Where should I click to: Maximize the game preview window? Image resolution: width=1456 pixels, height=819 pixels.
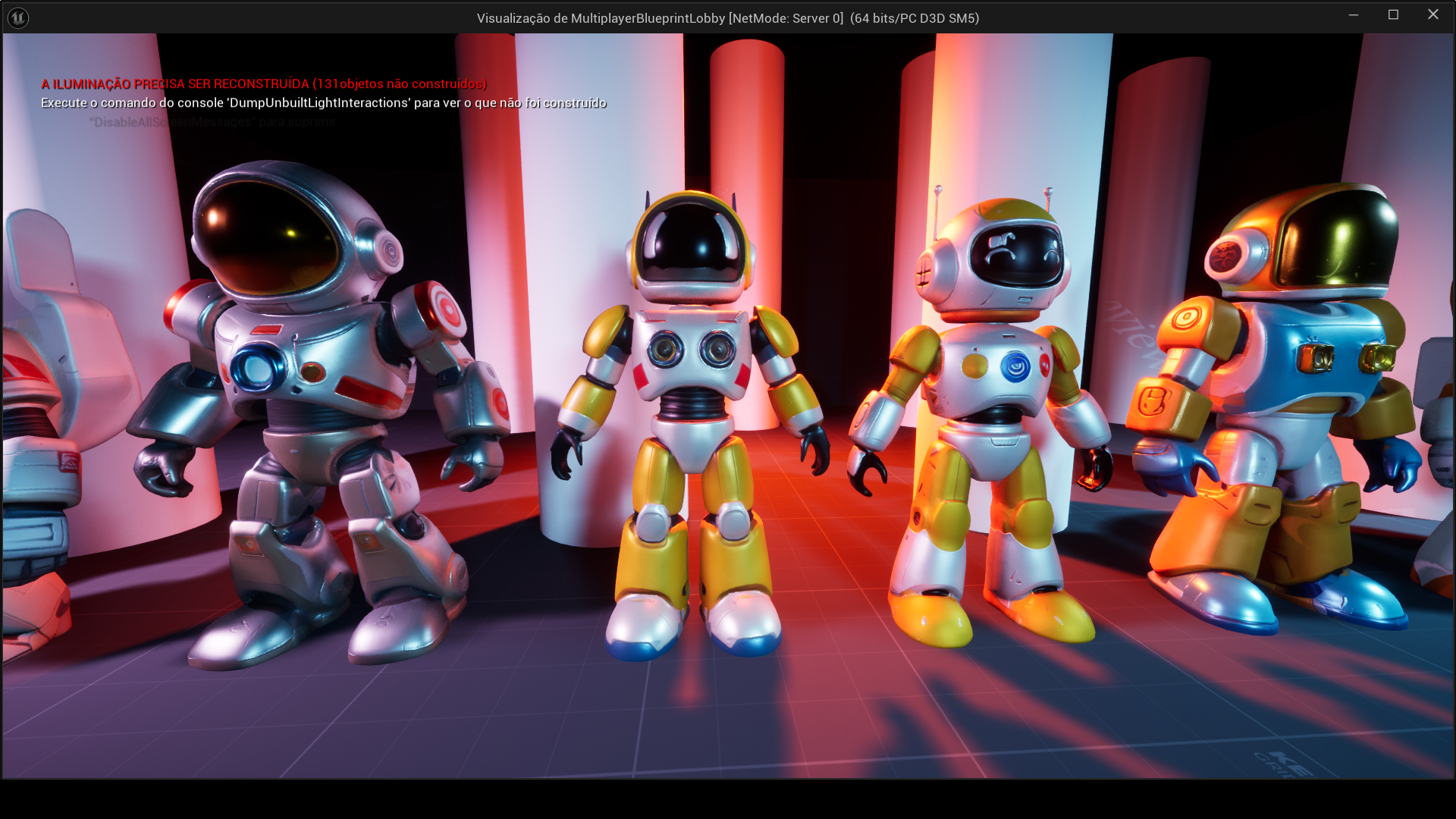click(x=1393, y=15)
